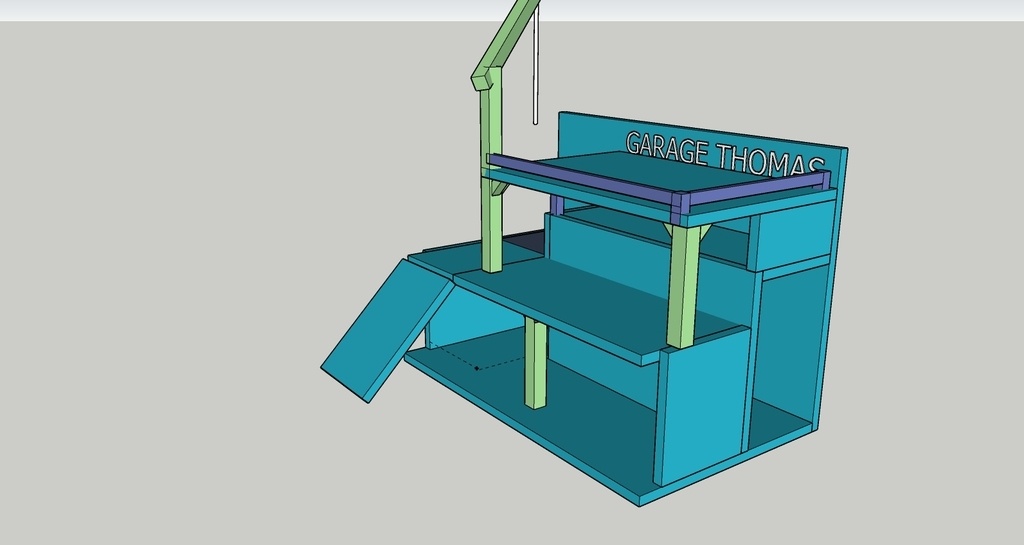Viewport: 1024px width, 545px height.
Task: Click the white hanging crane cable
Action: click(x=536, y=65)
